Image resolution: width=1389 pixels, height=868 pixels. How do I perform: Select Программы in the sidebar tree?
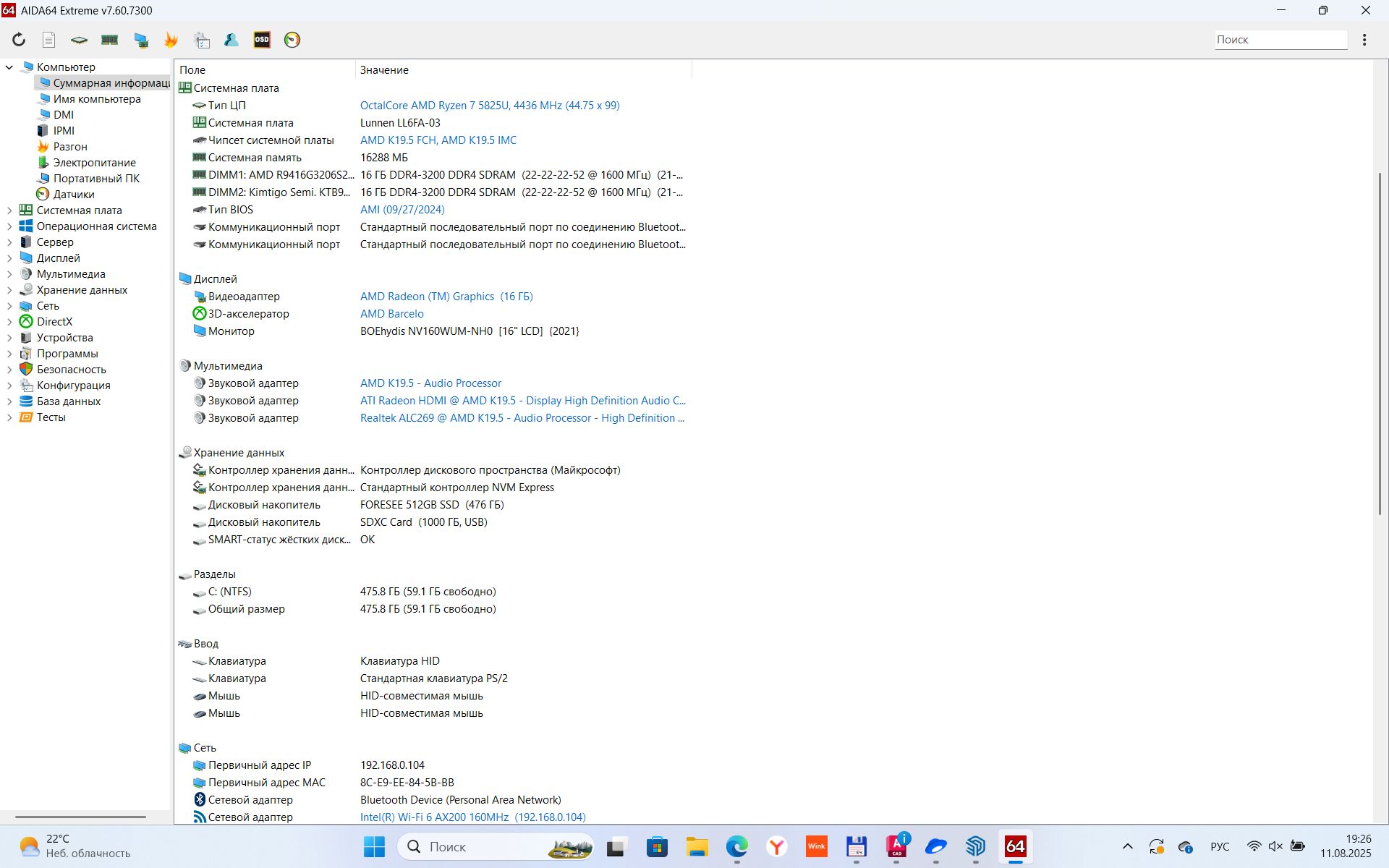click(67, 354)
